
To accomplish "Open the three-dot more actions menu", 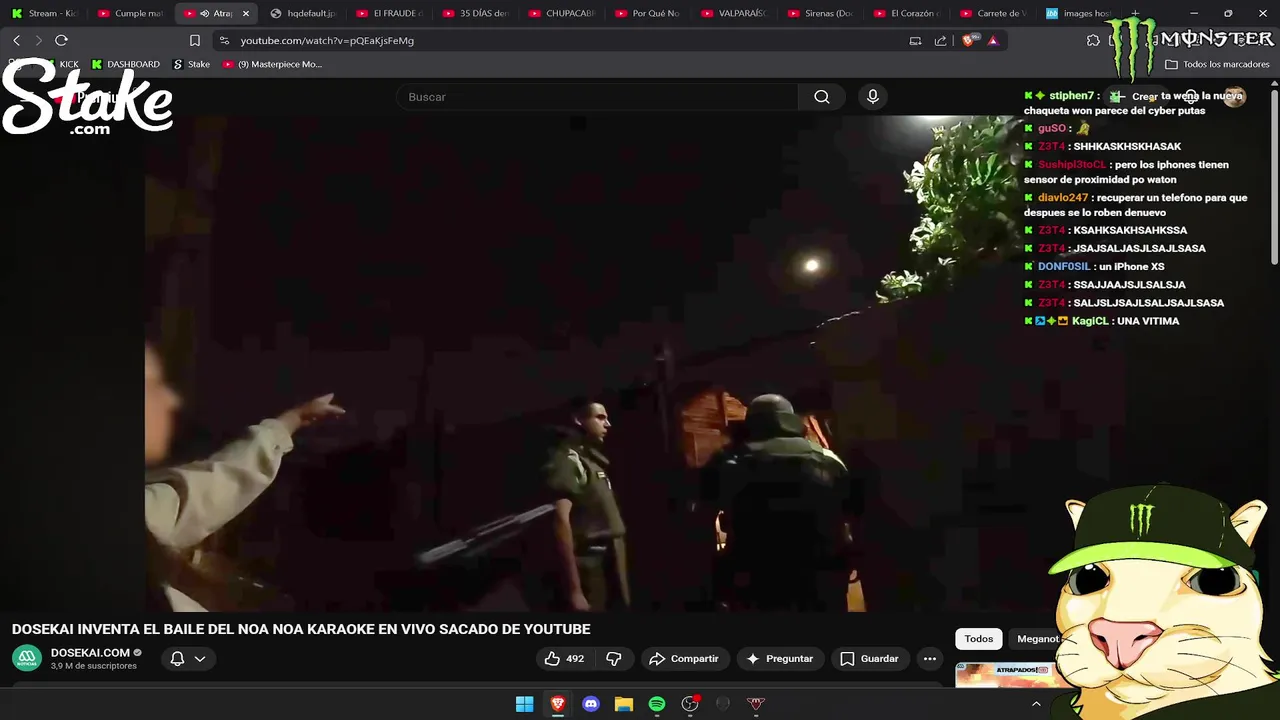I will 930,659.
